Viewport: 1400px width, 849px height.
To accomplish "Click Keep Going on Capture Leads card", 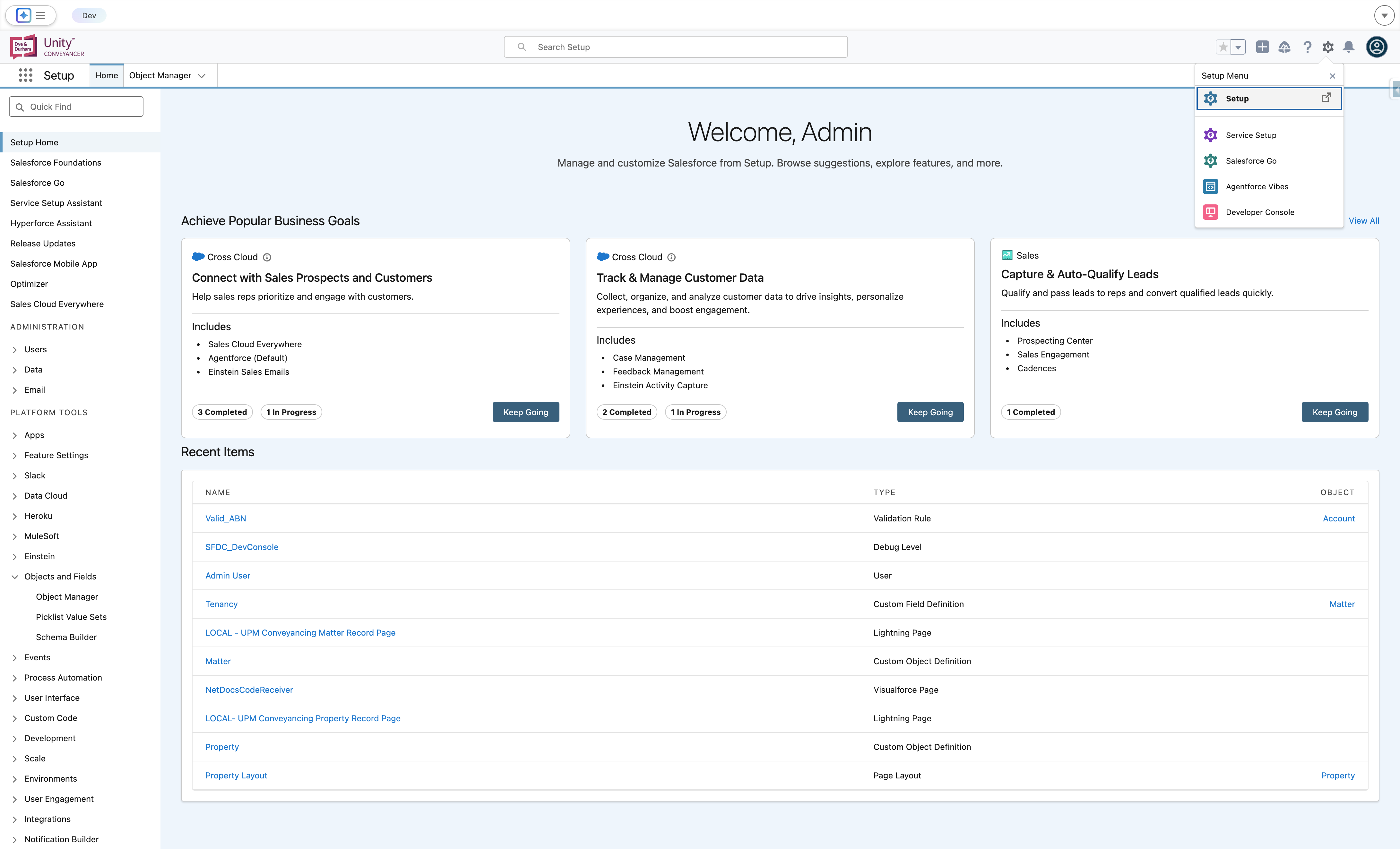I will [x=1335, y=412].
